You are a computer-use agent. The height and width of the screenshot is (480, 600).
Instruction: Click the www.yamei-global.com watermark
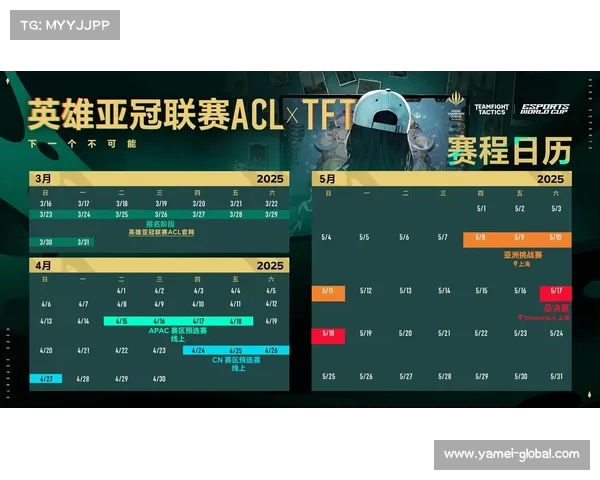(511, 454)
